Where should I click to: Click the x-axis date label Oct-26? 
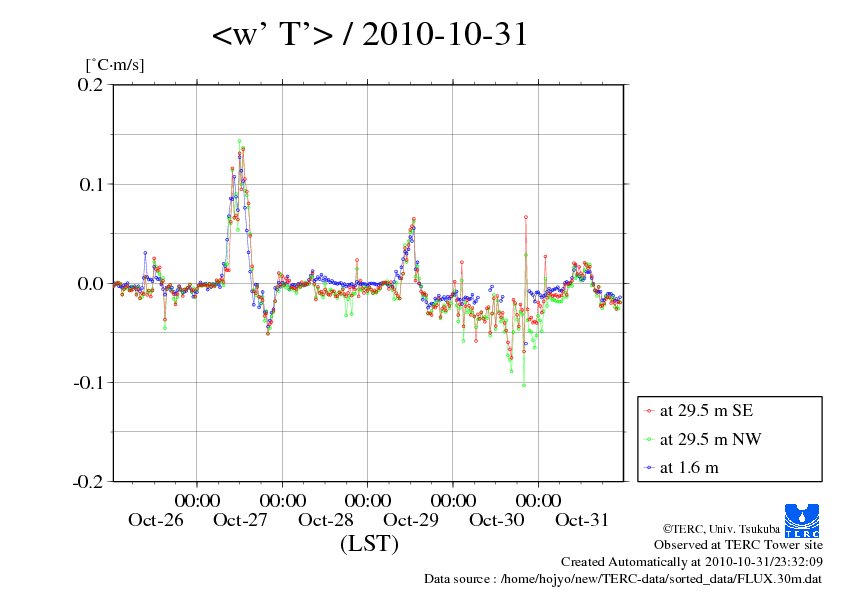(x=156, y=520)
